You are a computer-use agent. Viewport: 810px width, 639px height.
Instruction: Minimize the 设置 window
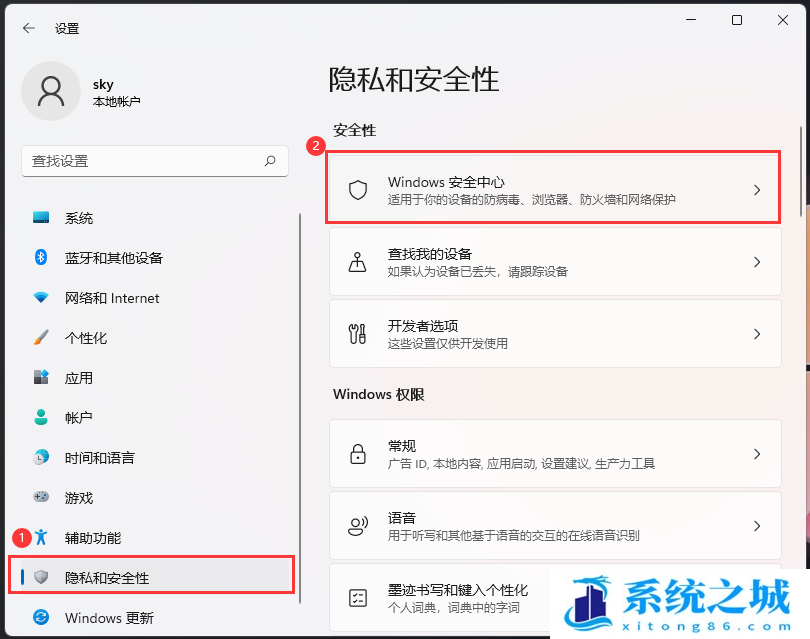point(691,20)
